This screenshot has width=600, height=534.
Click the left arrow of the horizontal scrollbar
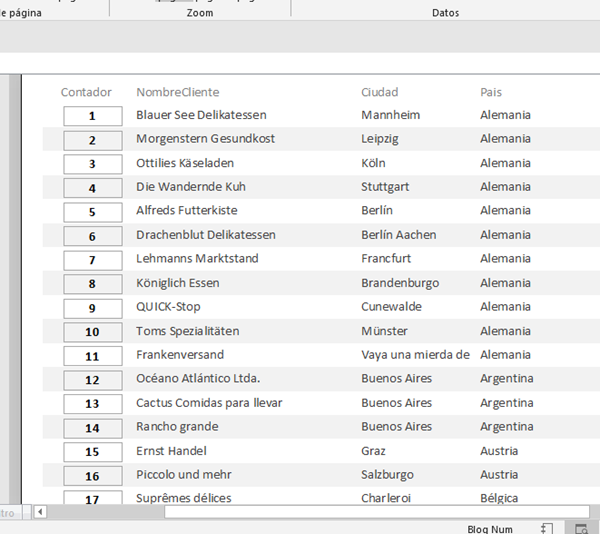40,512
